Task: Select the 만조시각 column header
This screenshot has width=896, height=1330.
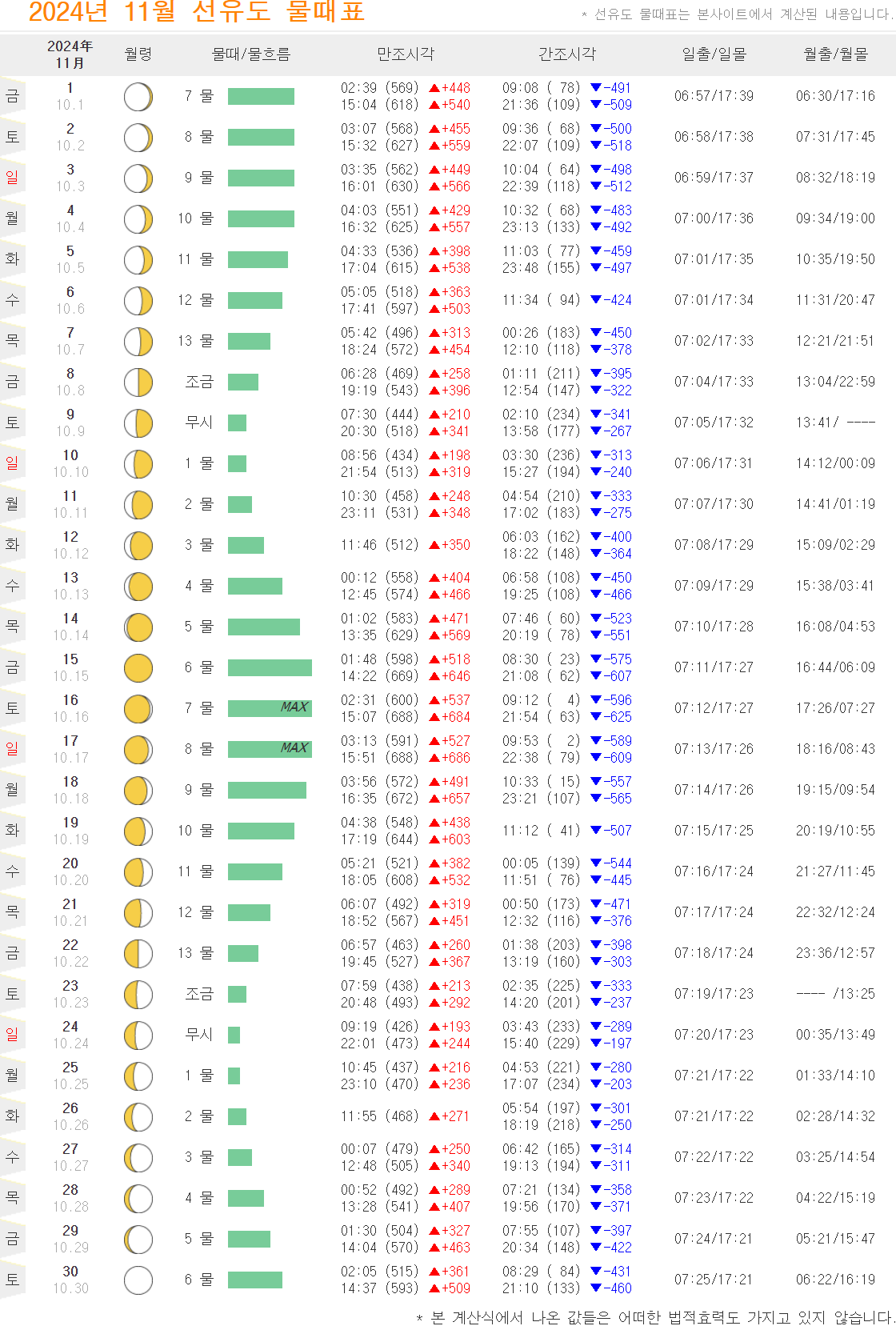Action: tap(406, 54)
